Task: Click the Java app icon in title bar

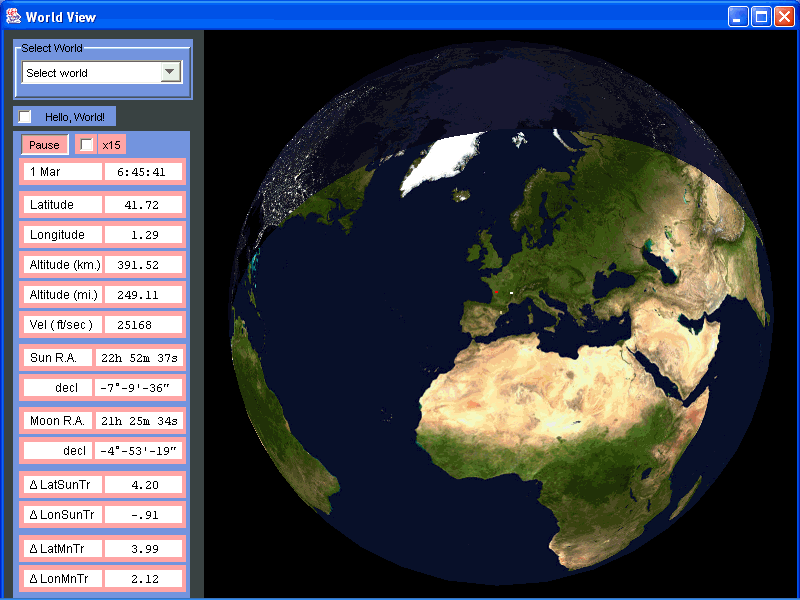Action: tap(13, 16)
